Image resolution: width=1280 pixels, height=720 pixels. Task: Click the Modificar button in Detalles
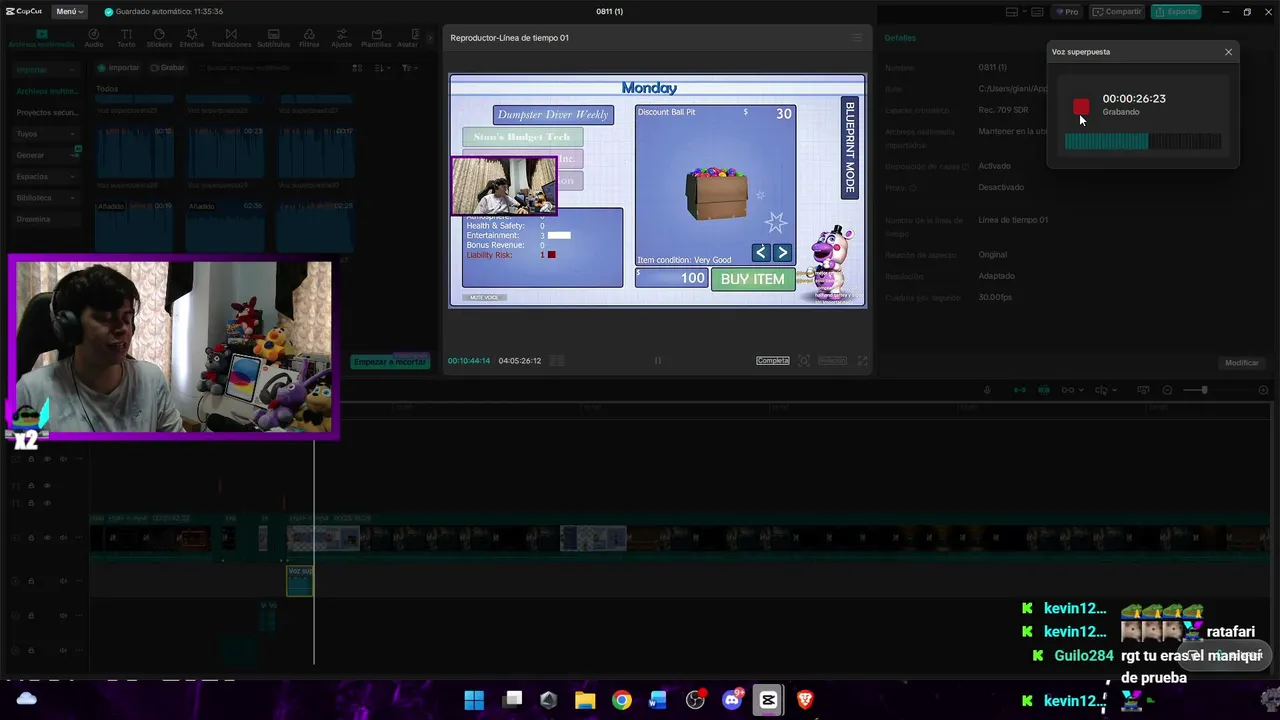point(1242,363)
